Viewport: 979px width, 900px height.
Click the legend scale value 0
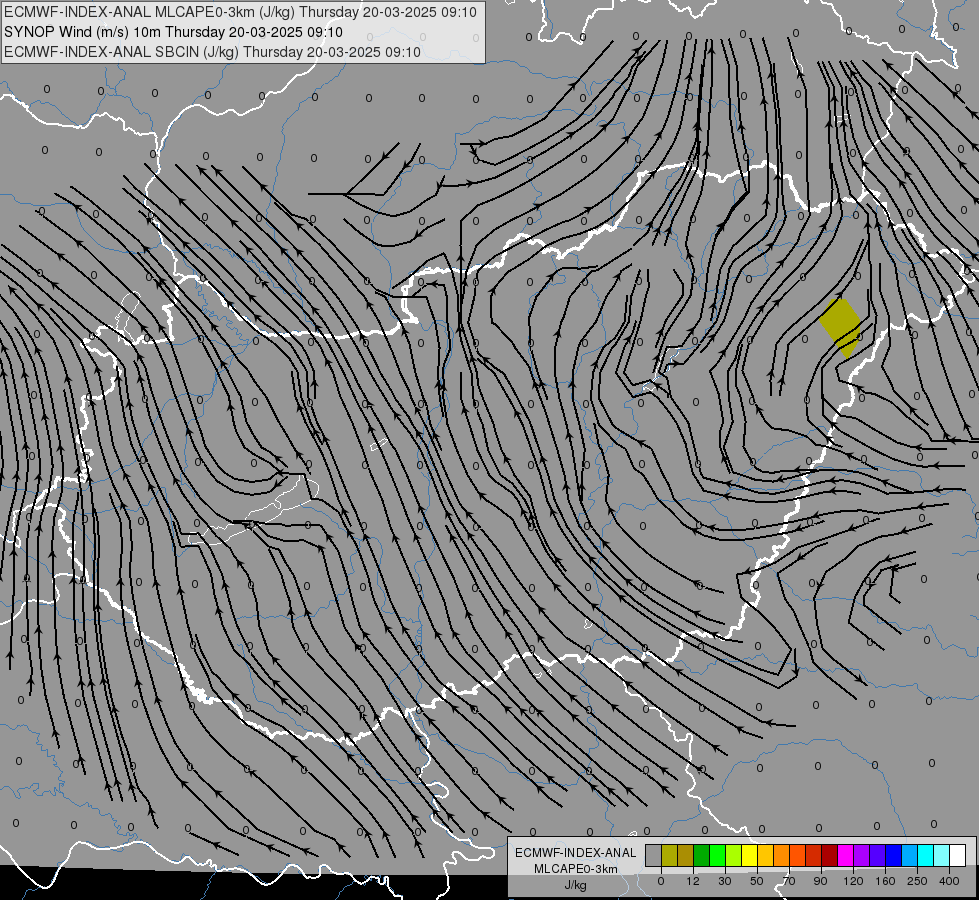(x=661, y=881)
